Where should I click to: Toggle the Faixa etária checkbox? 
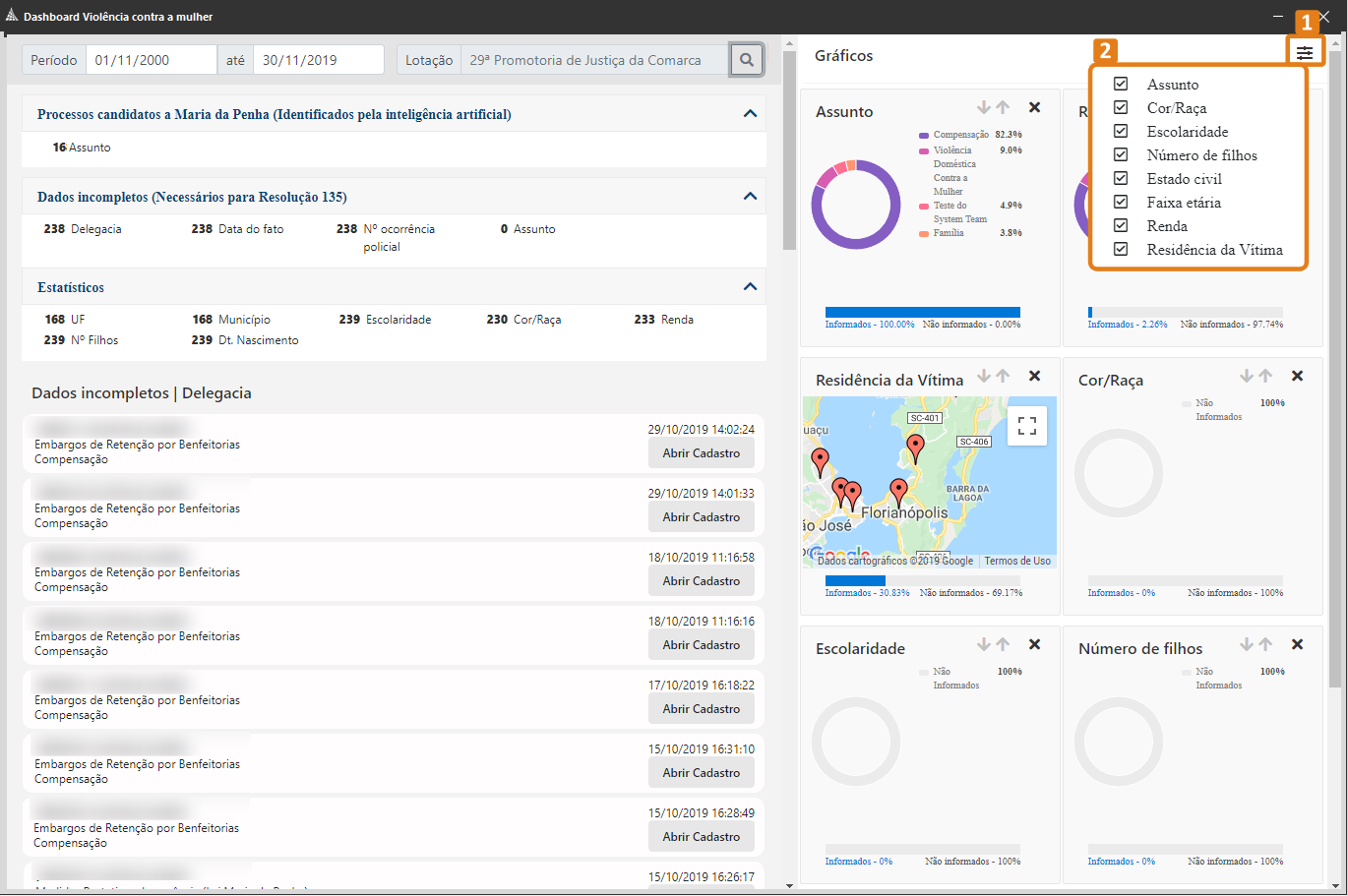tap(1121, 202)
